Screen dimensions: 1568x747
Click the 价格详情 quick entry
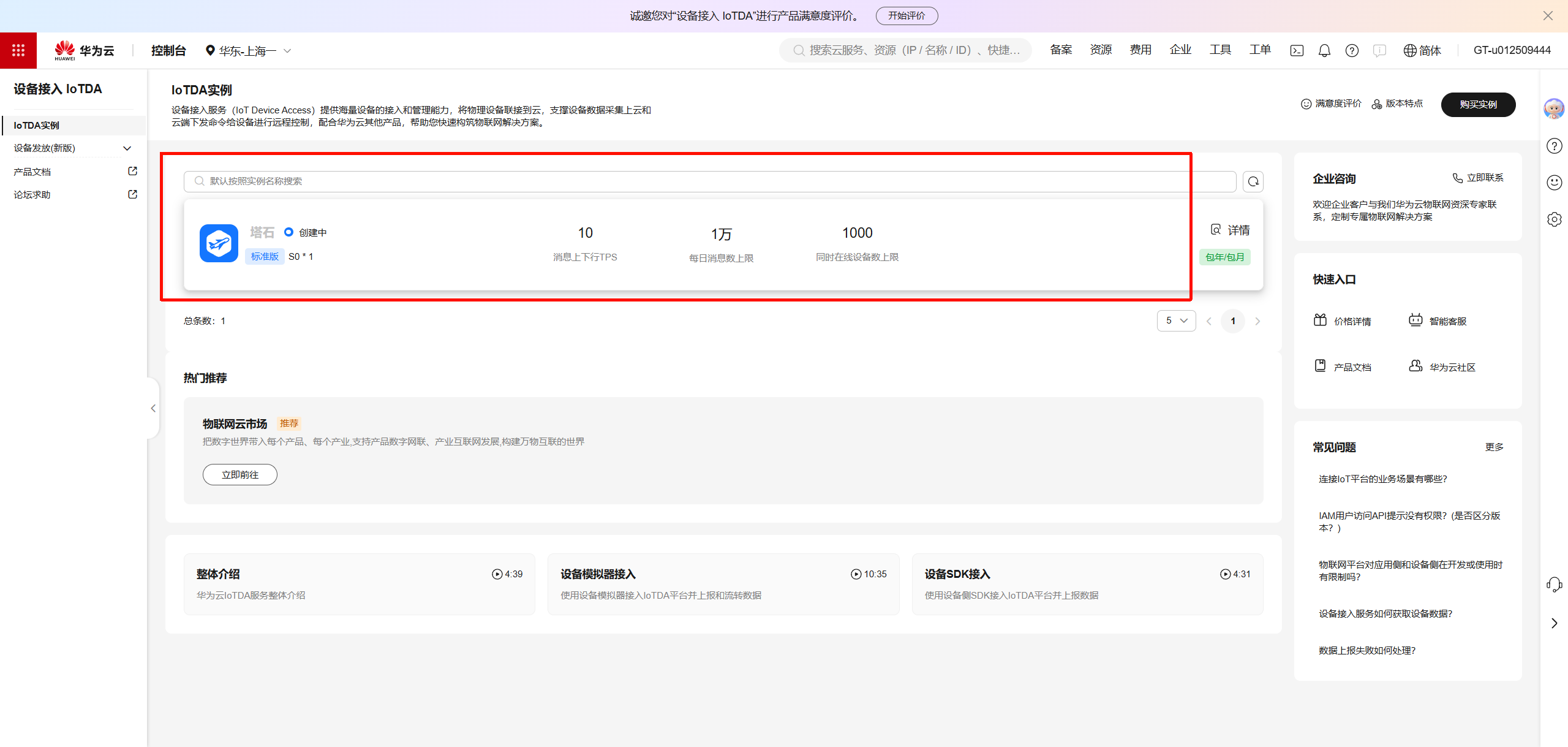[x=1342, y=320]
